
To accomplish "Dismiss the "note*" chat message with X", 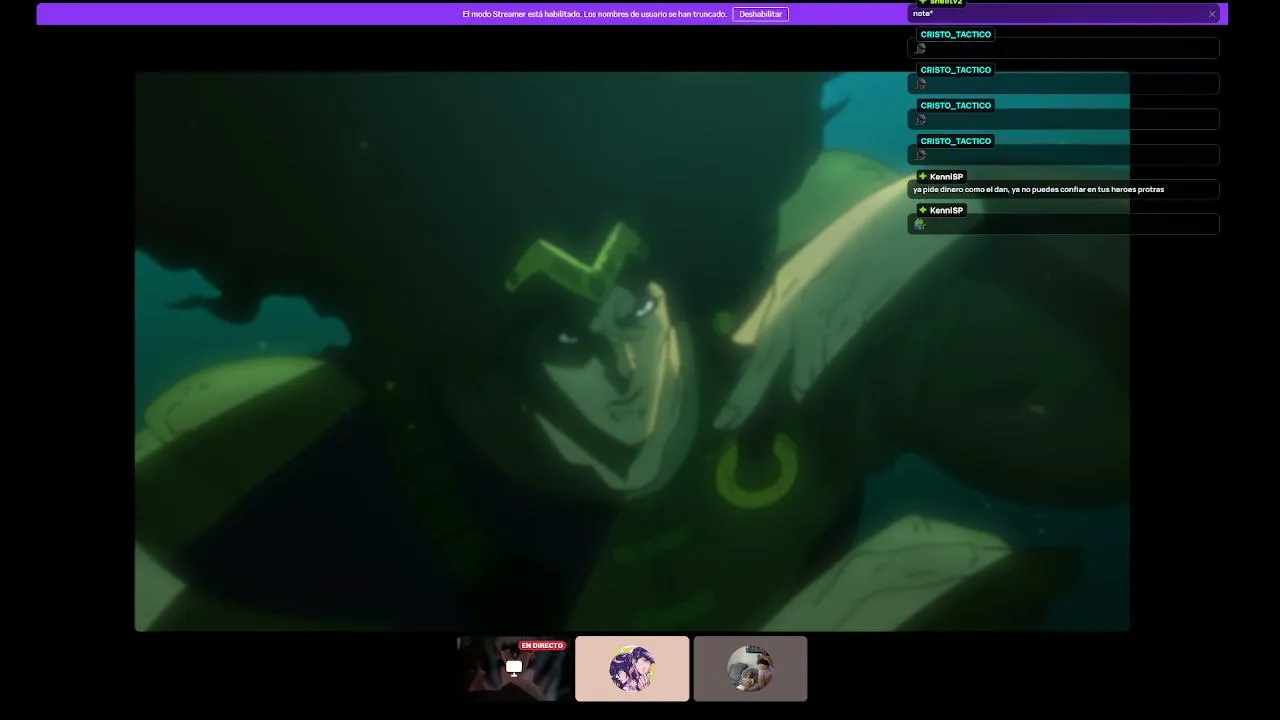I will tap(1212, 14).
